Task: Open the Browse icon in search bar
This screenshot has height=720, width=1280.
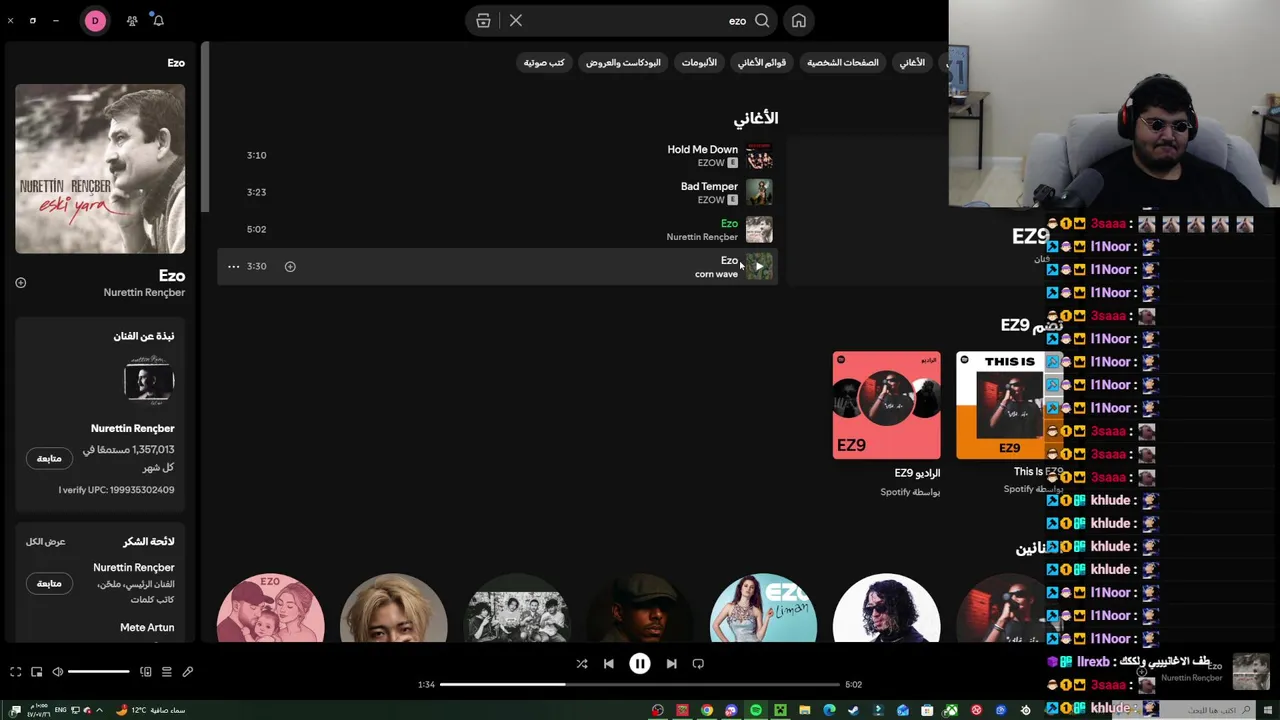Action: pyautogui.click(x=483, y=20)
